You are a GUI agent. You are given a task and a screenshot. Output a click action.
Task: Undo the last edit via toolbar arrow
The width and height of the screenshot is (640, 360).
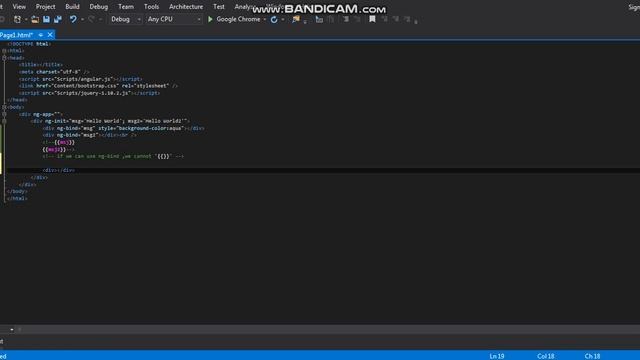[73, 19]
